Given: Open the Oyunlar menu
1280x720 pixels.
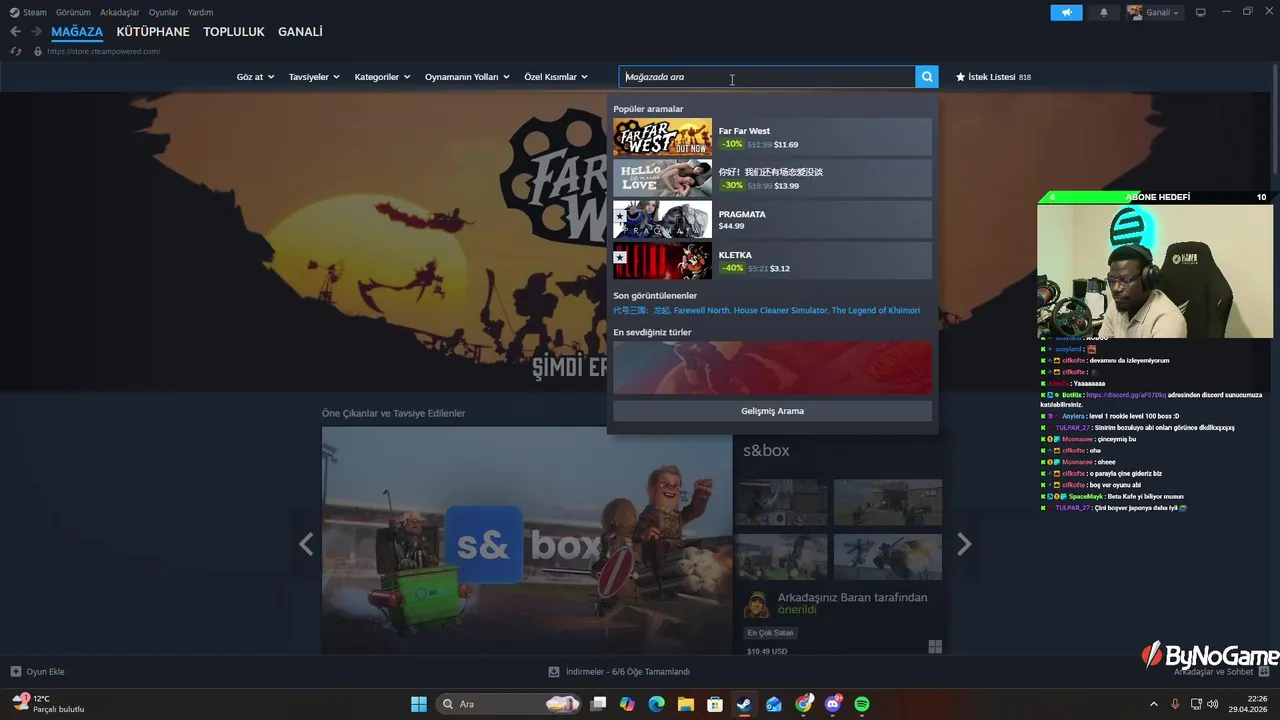Looking at the screenshot, I should 164,12.
